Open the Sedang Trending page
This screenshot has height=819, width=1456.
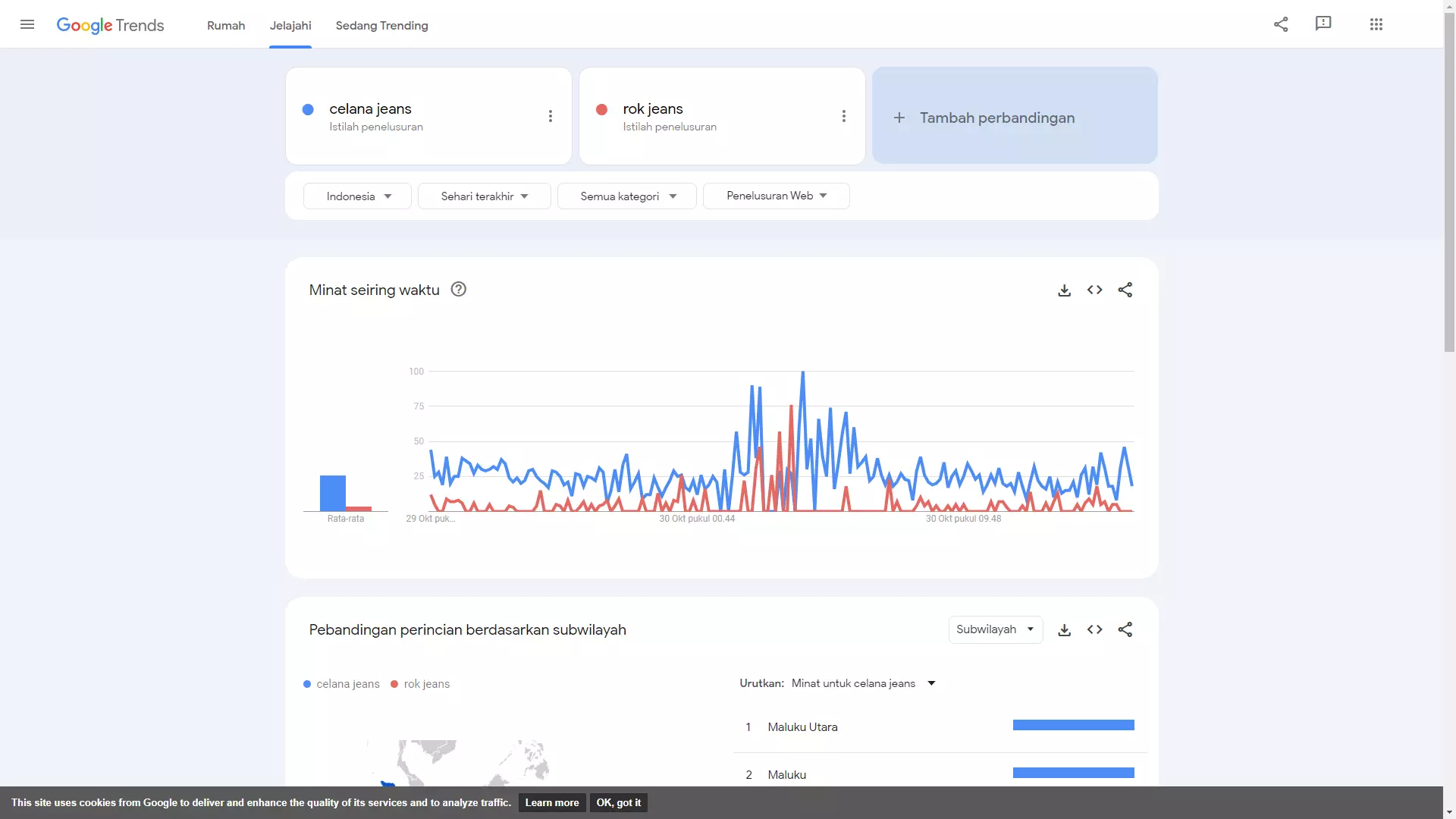point(381,25)
